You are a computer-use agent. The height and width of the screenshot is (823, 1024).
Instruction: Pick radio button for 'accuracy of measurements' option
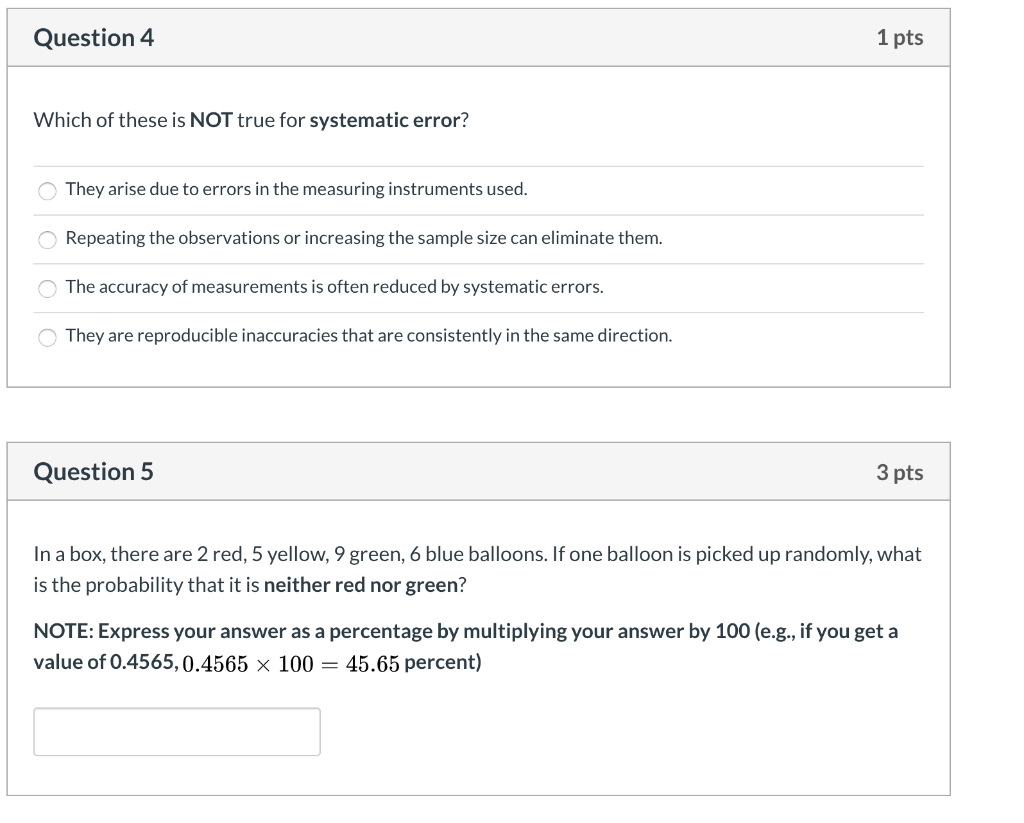pyautogui.click(x=47, y=289)
